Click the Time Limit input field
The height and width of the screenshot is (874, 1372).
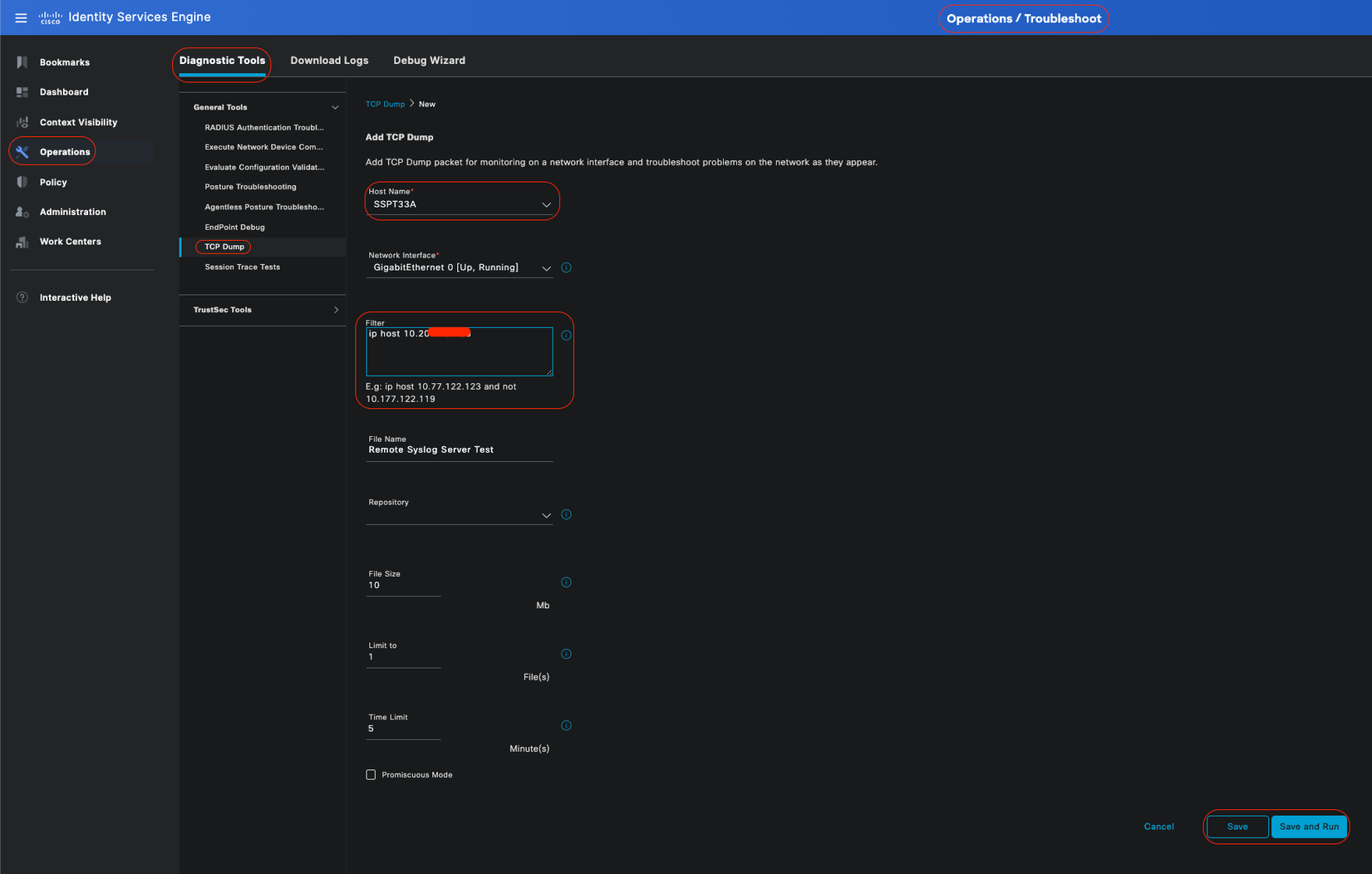tap(403, 729)
